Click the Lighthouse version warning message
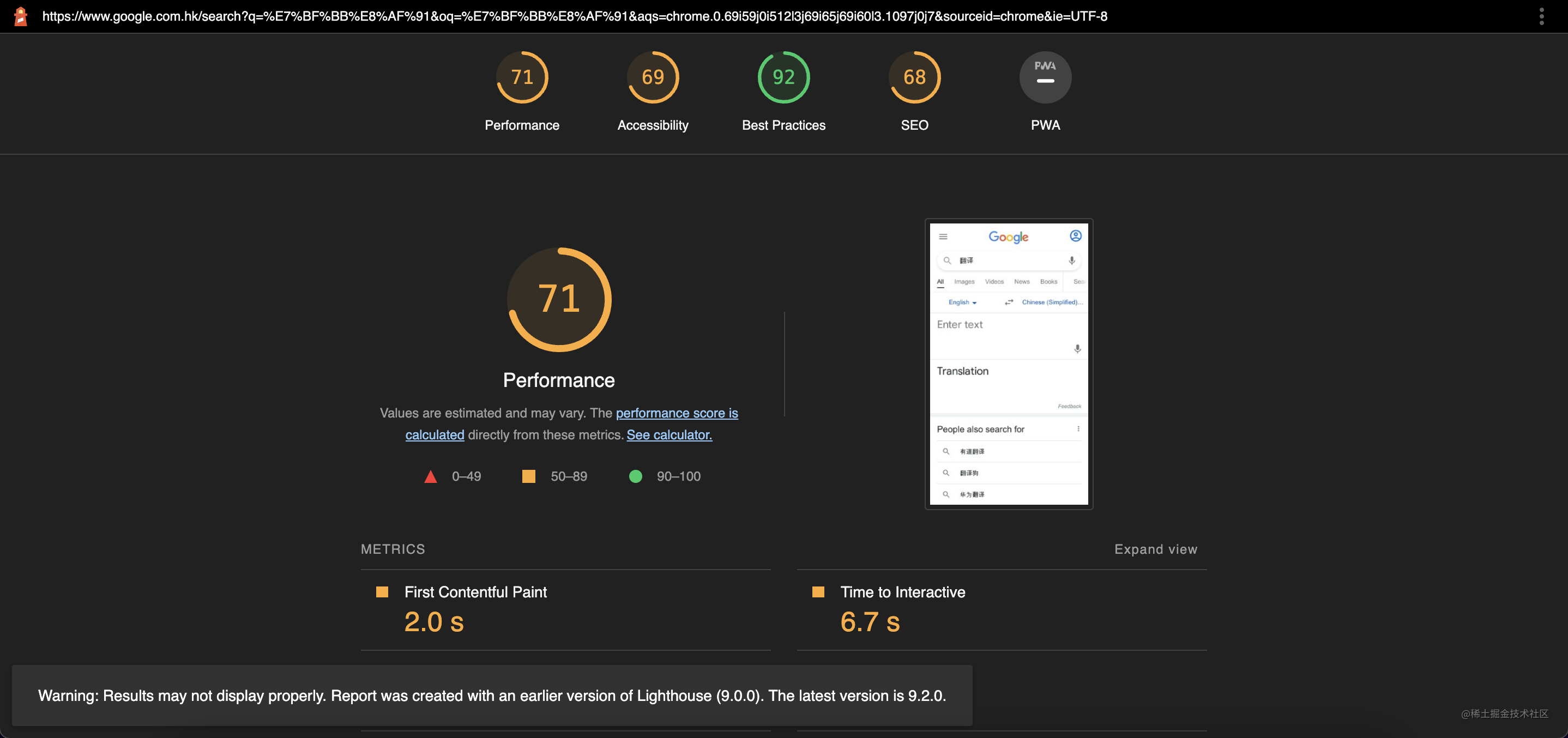 point(492,695)
